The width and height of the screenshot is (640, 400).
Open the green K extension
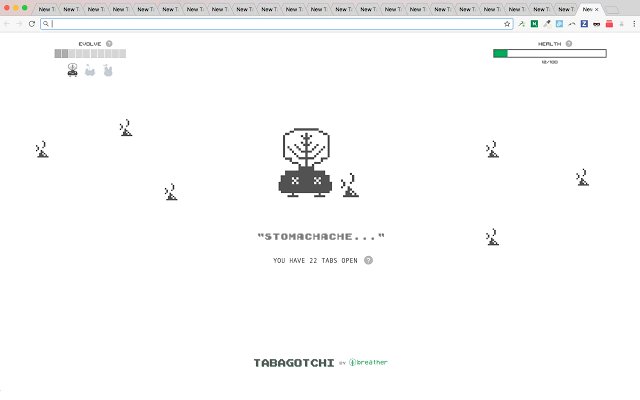tap(534, 24)
